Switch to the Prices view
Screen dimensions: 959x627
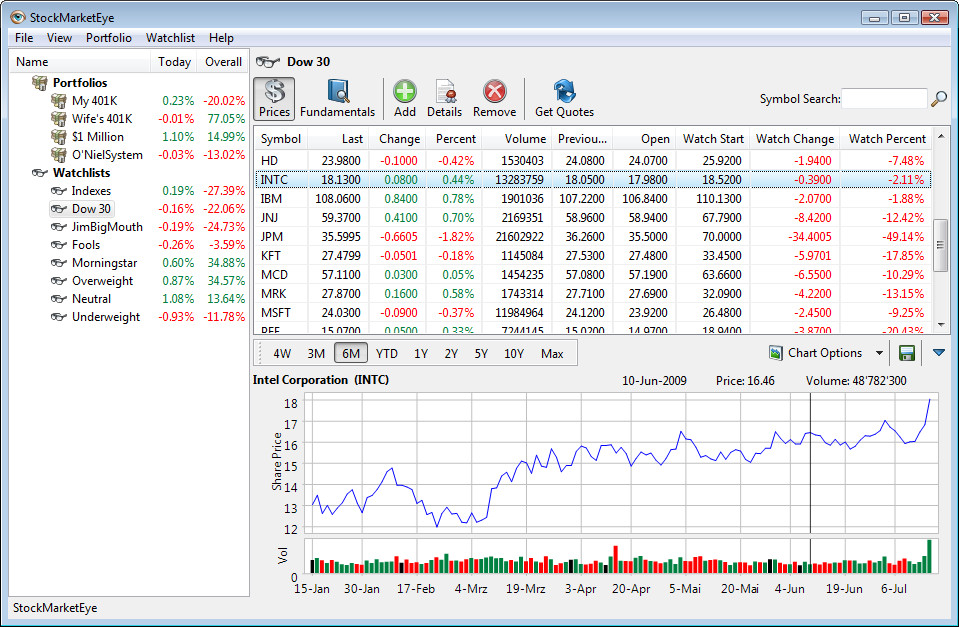[274, 98]
